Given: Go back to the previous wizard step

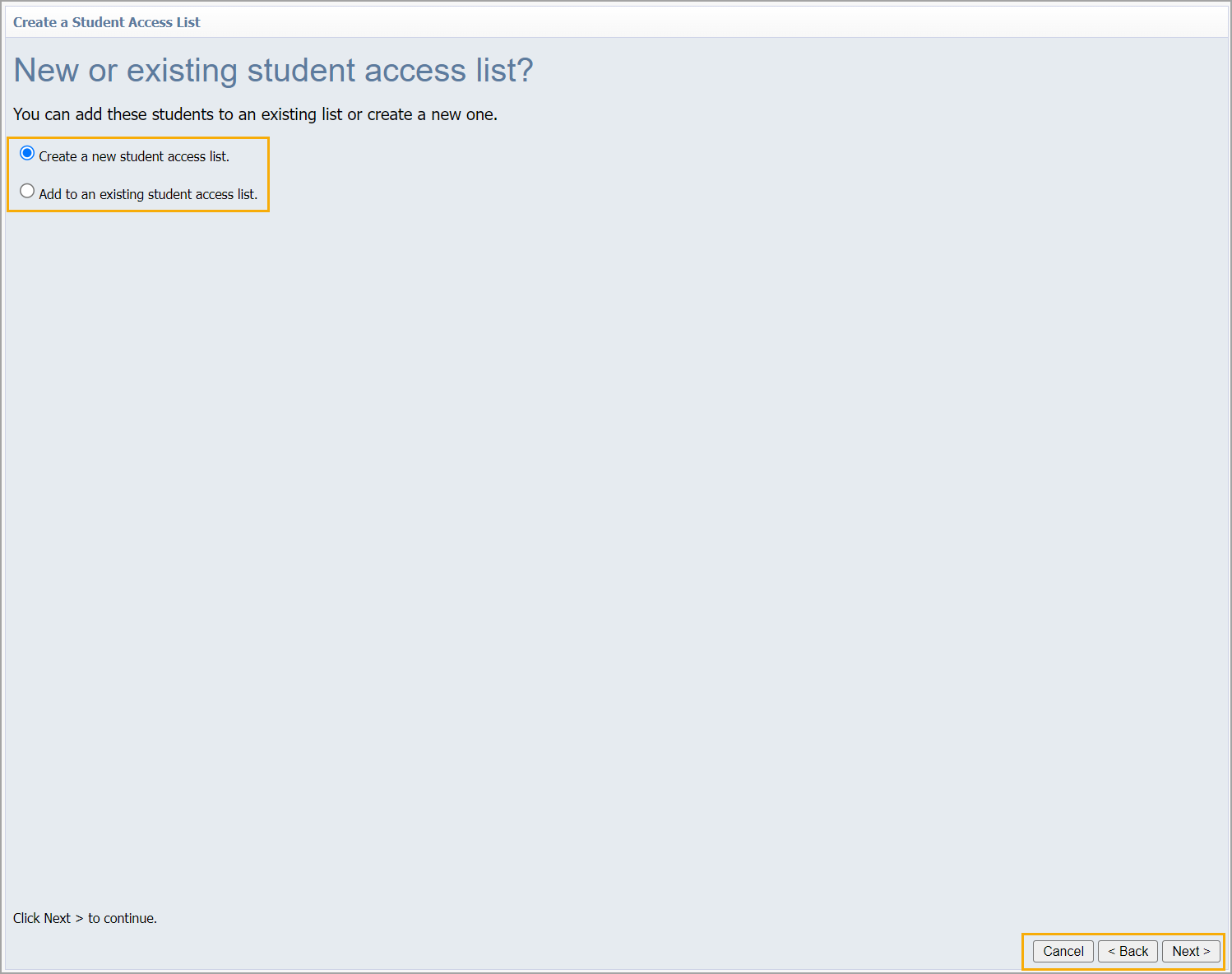Looking at the screenshot, I should point(1128,951).
